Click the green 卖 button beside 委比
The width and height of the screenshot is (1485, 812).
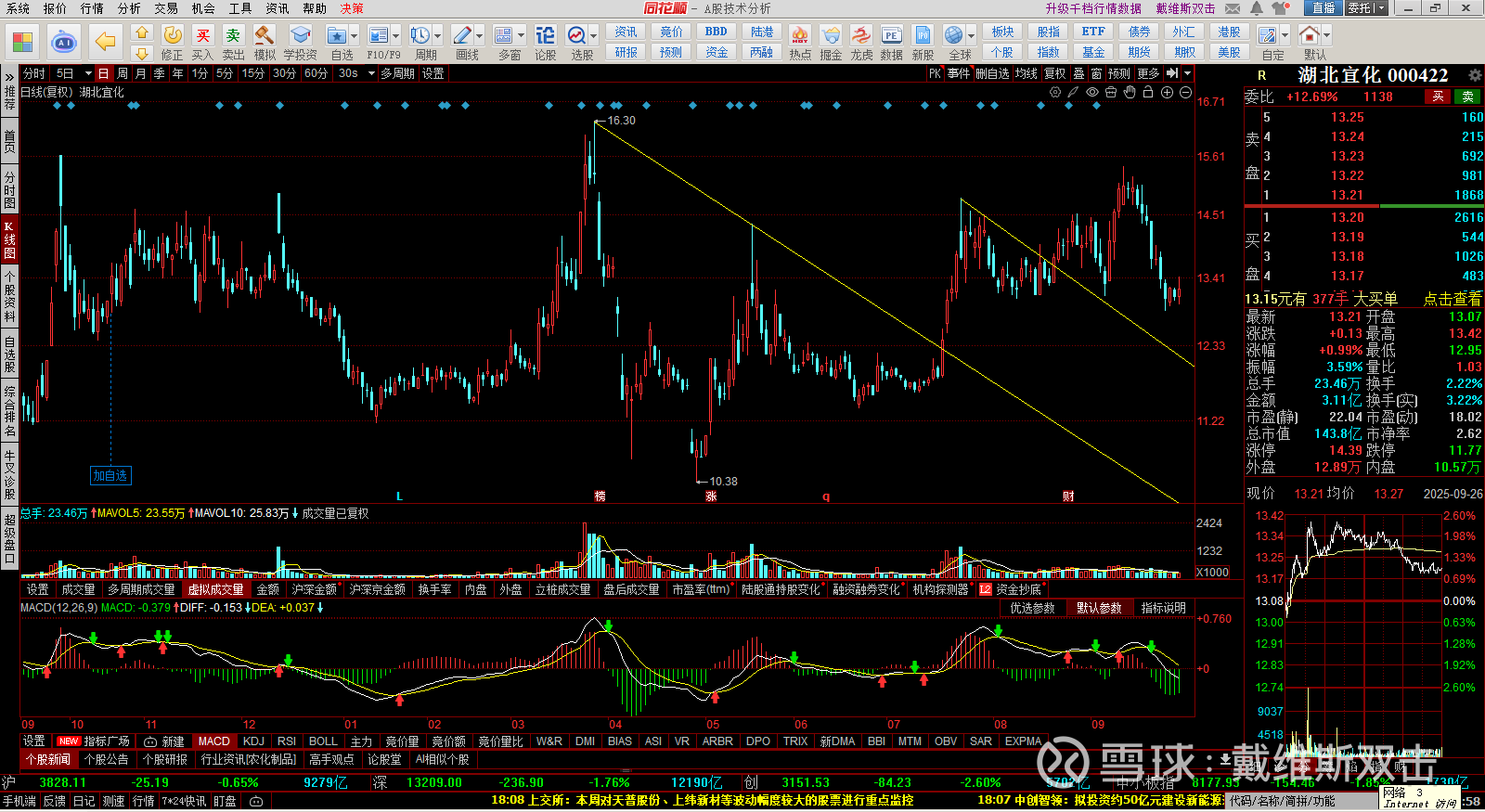coord(1467,97)
